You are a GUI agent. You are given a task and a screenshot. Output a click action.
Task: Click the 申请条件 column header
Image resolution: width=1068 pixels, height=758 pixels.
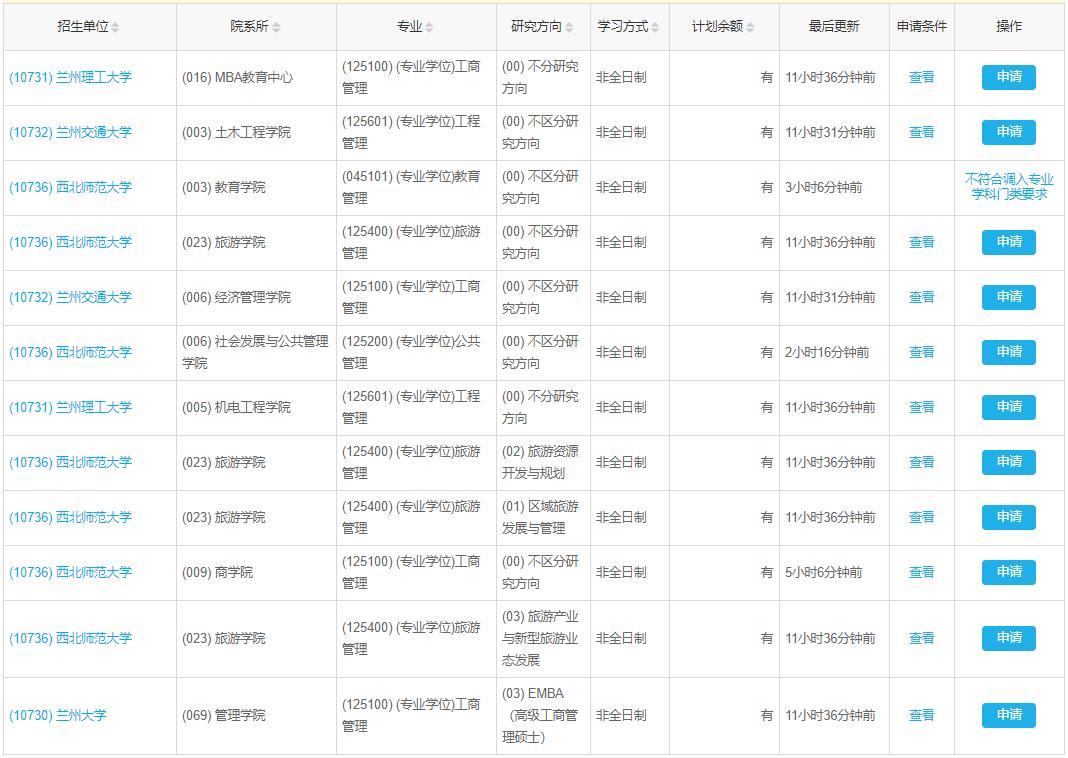[x=922, y=27]
